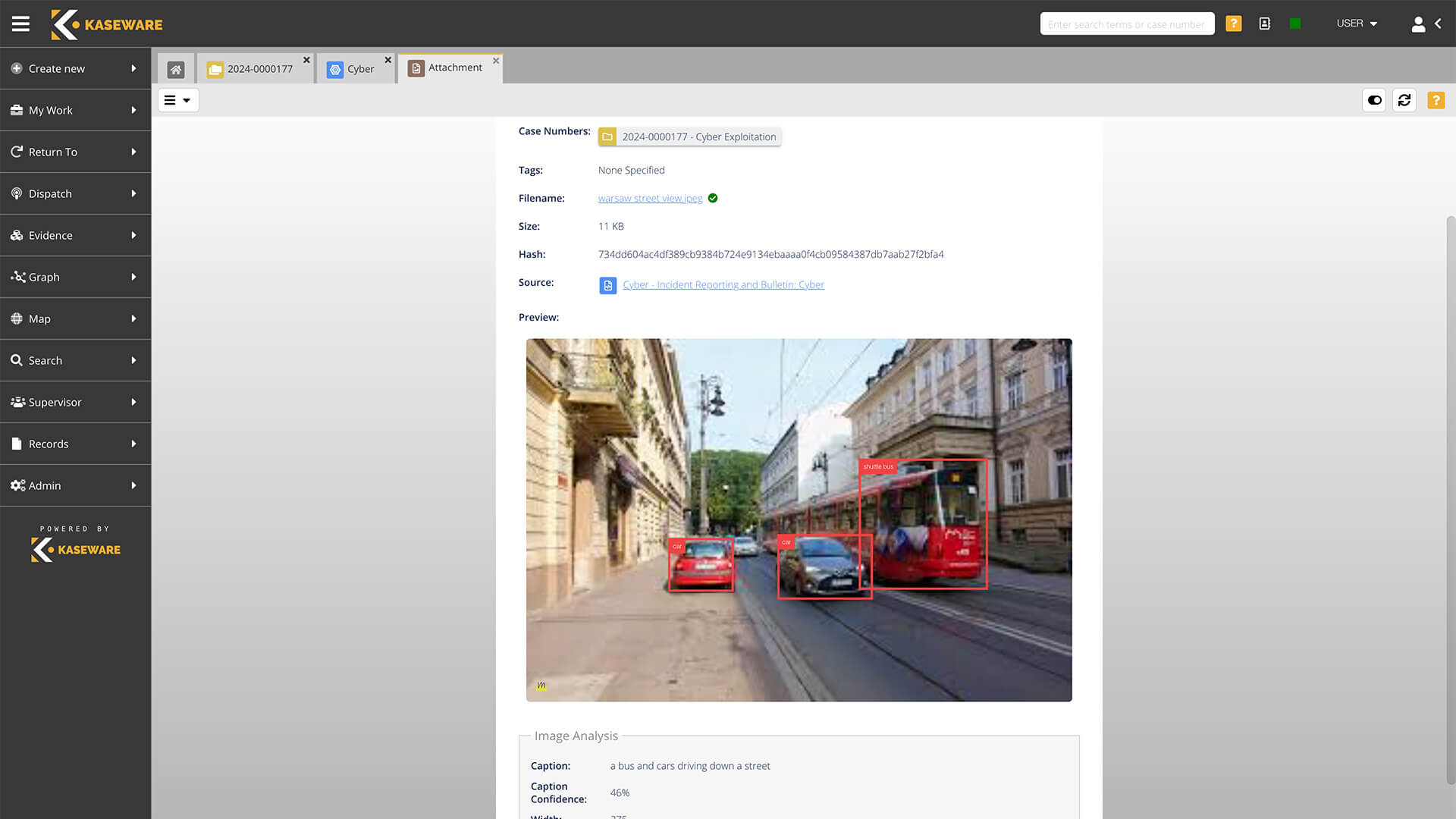Expand the My Work submenu arrow

pos(133,110)
